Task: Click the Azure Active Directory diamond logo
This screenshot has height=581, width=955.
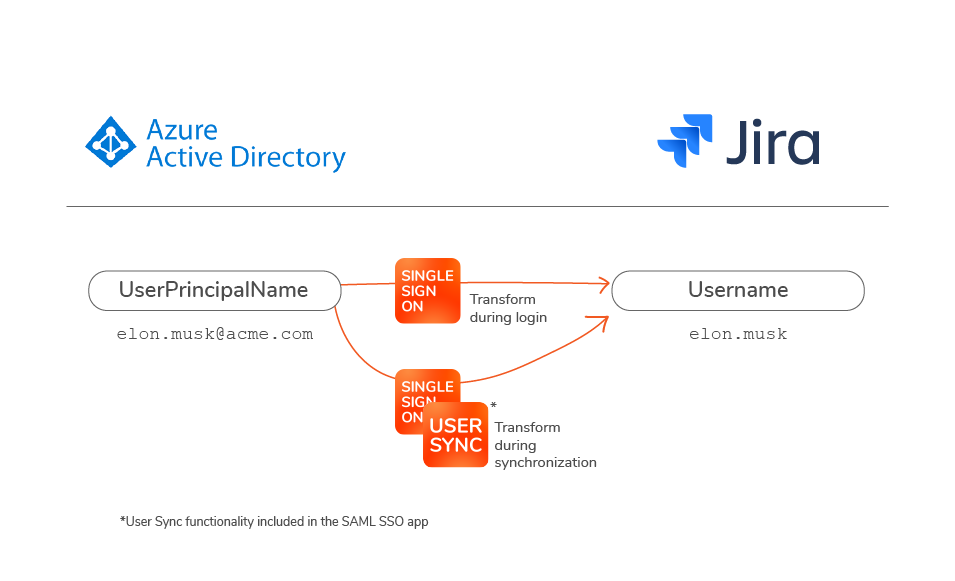Action: pyautogui.click(x=111, y=142)
